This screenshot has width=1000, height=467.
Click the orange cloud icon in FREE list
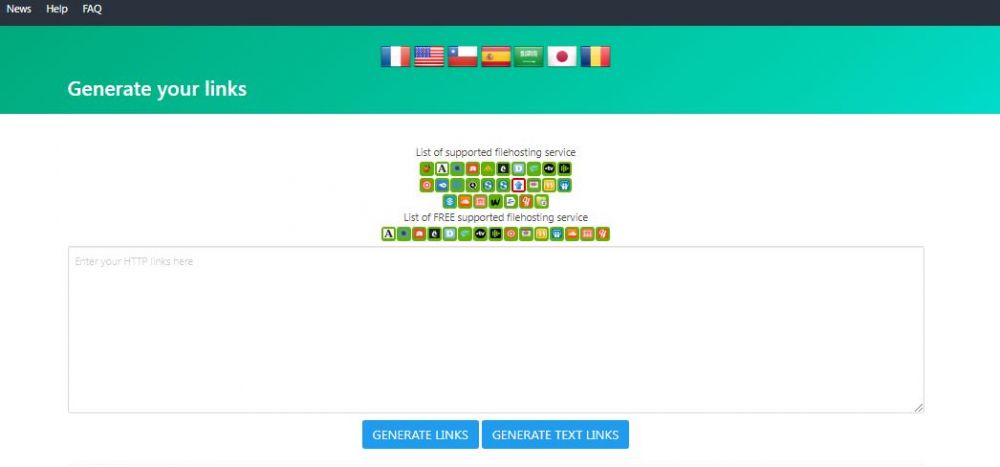click(x=572, y=234)
